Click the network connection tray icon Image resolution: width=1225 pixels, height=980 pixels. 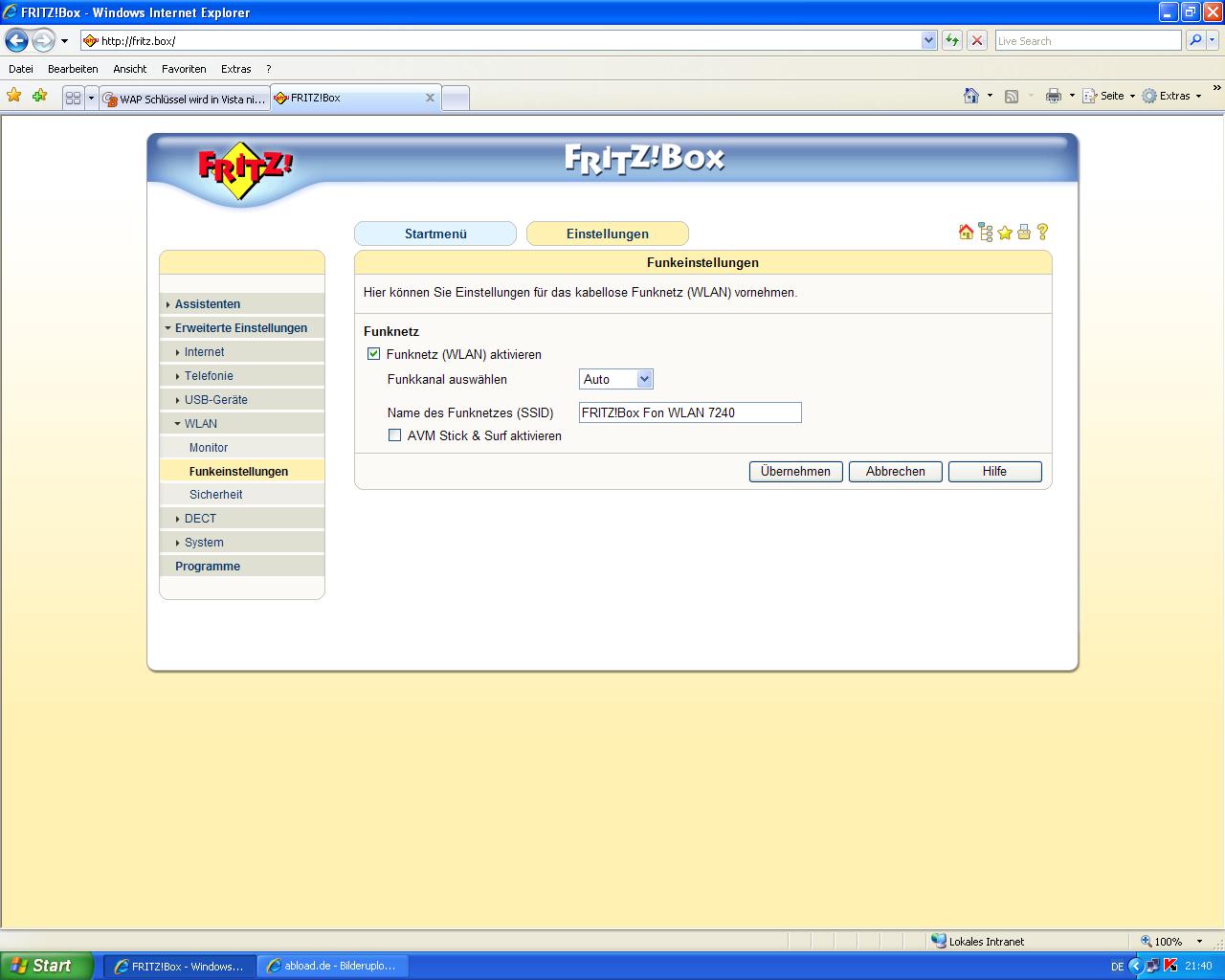pyautogui.click(x=1153, y=966)
